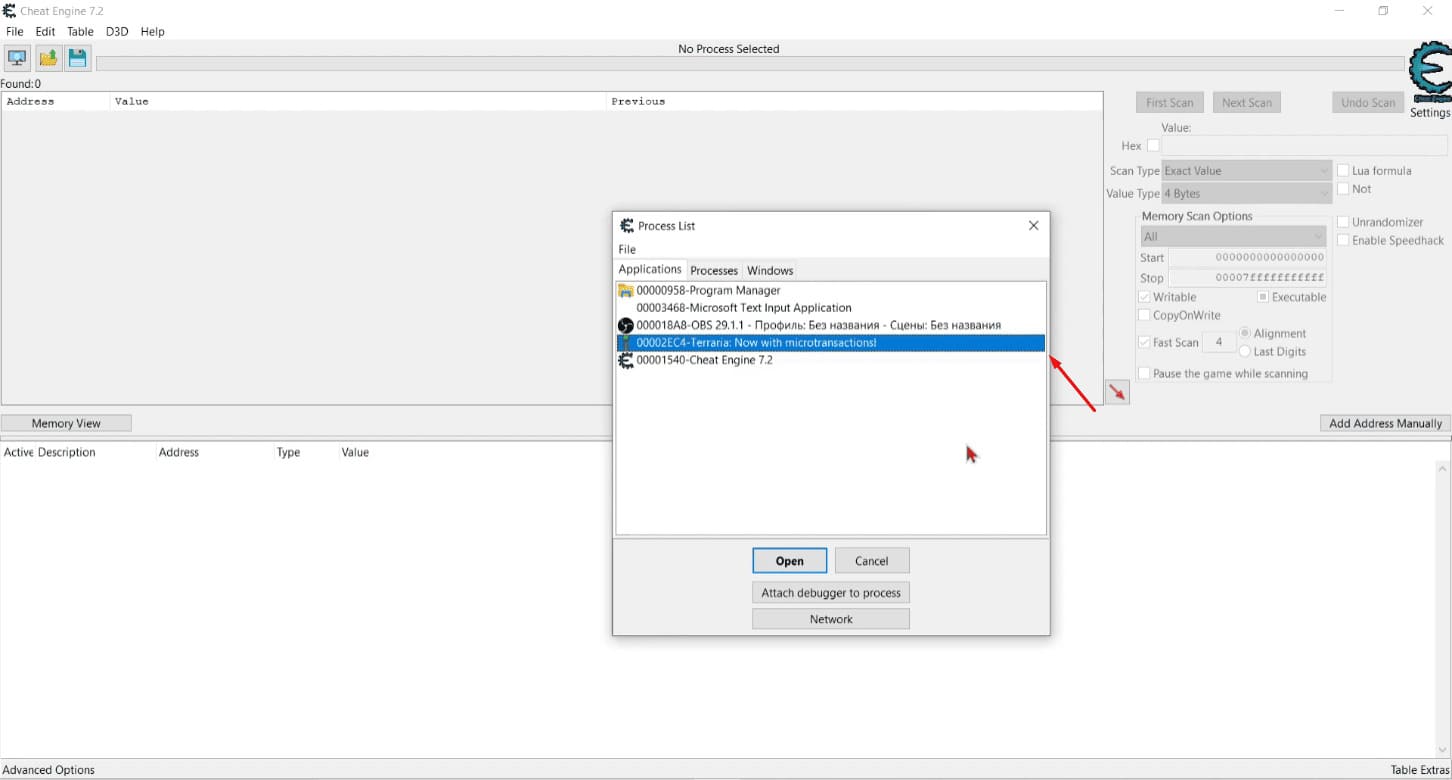Open Memory View
1452x780 pixels.
coord(66,423)
